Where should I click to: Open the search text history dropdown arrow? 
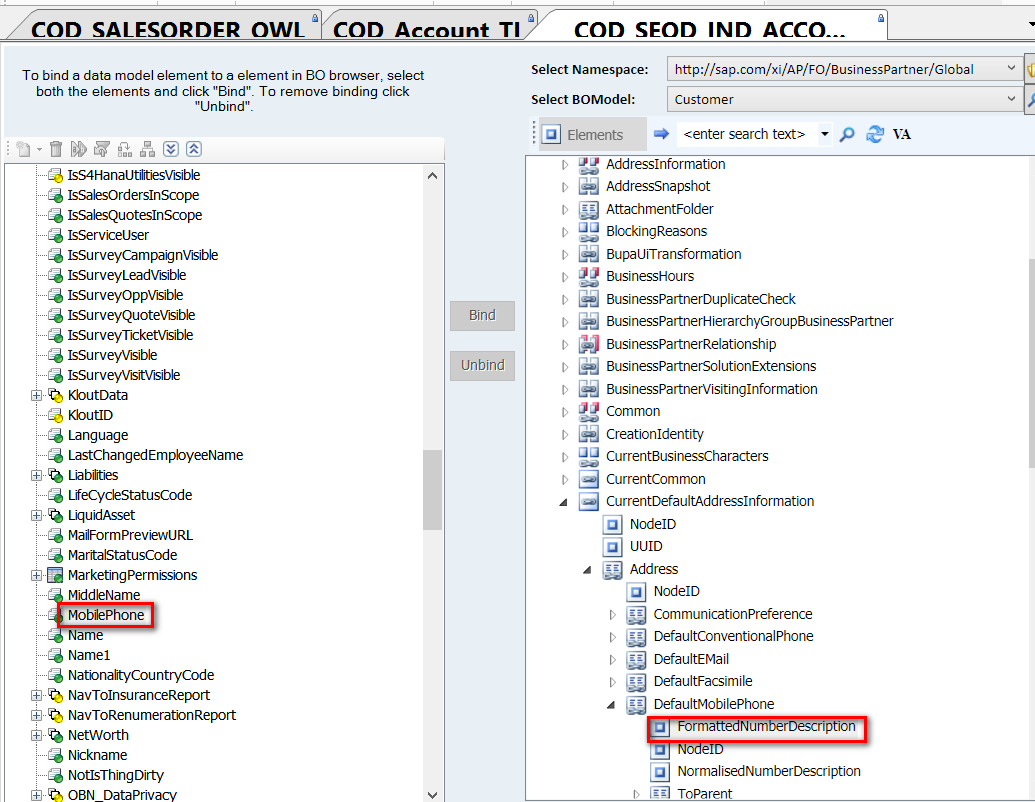coord(824,134)
